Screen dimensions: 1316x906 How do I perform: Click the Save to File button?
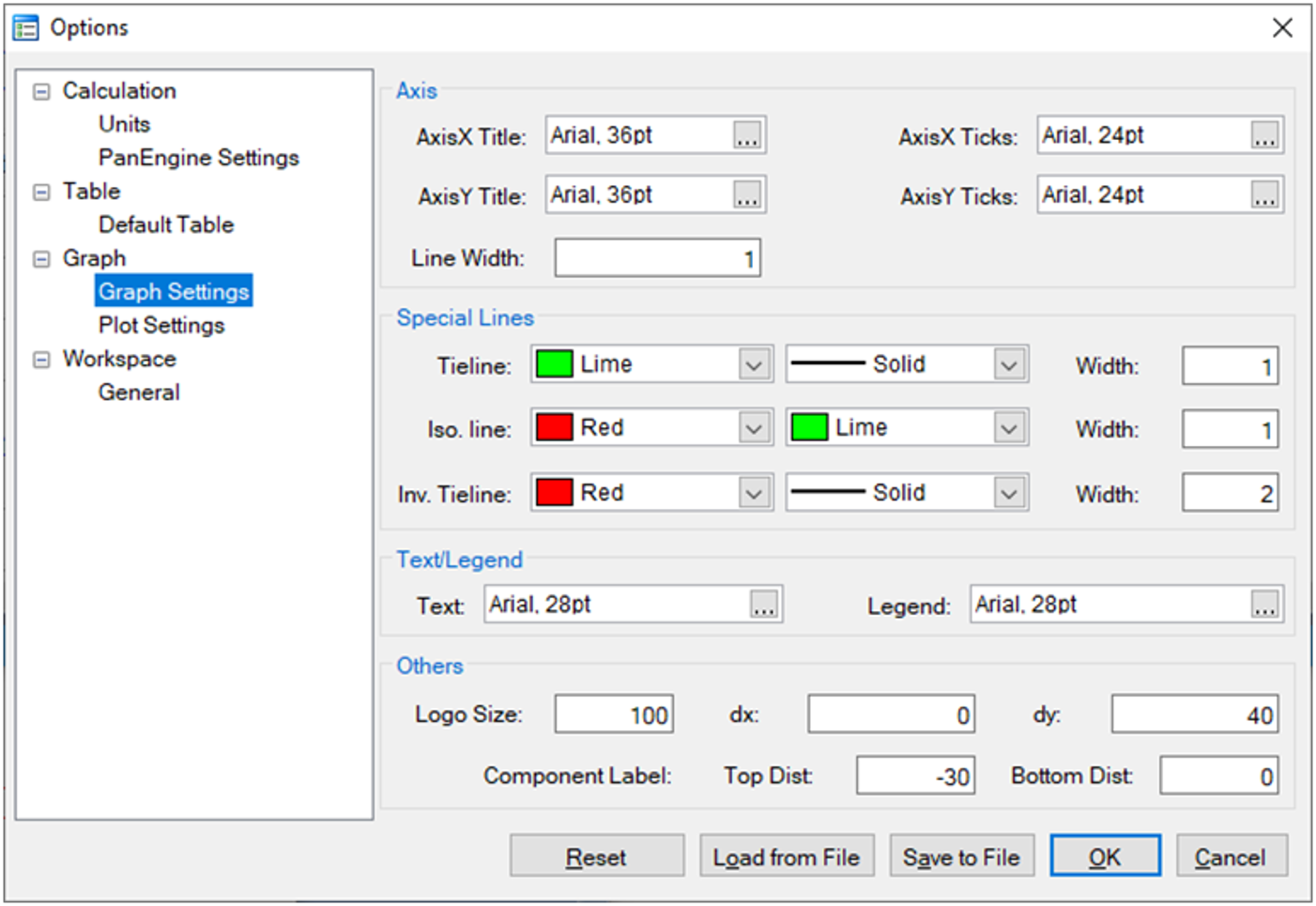tap(961, 857)
